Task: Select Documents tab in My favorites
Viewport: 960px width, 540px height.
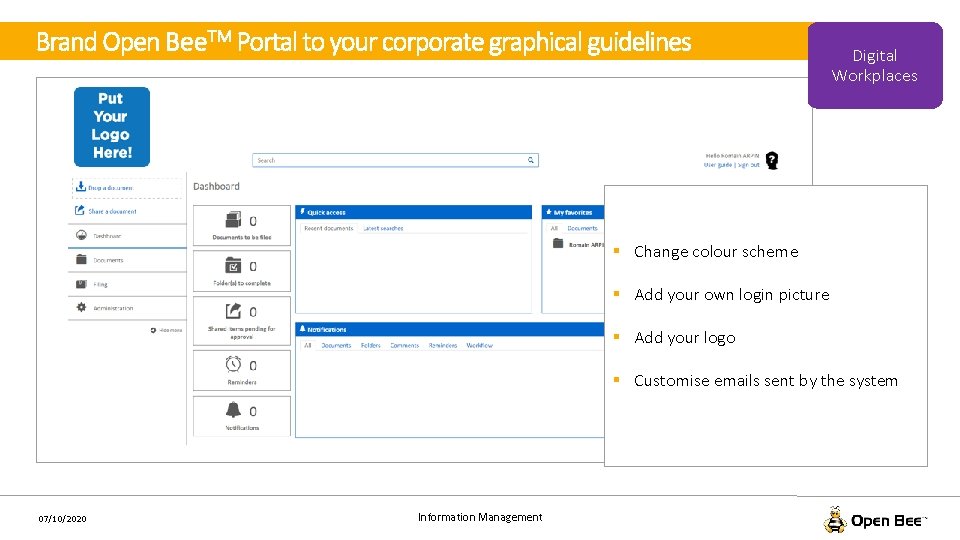Action: click(x=582, y=228)
